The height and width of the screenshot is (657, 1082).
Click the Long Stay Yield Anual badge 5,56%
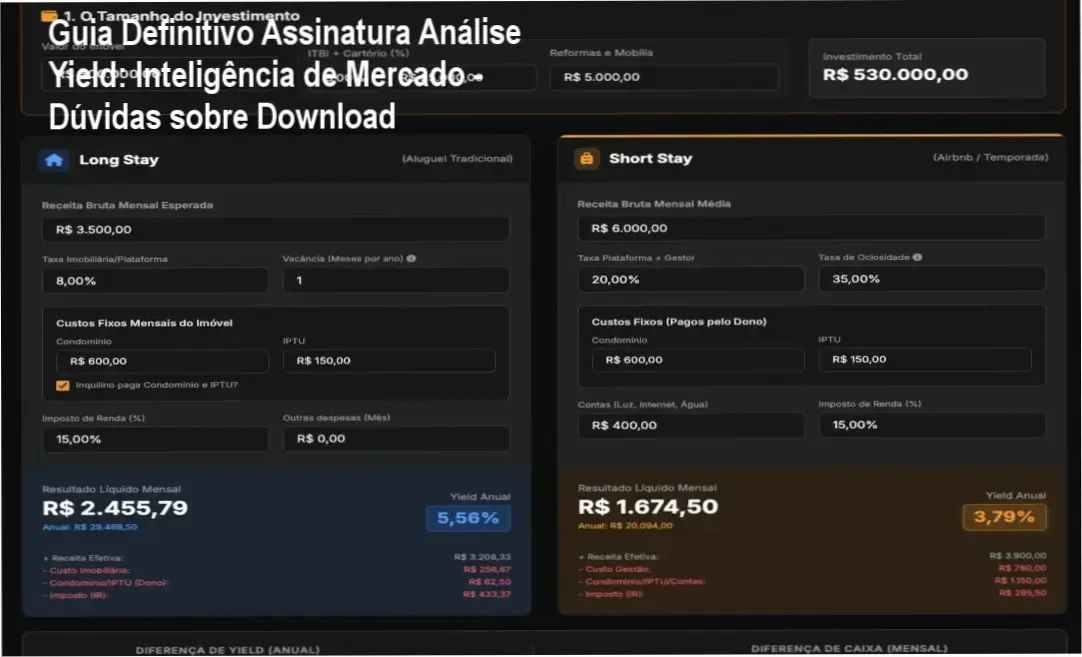[x=469, y=518]
